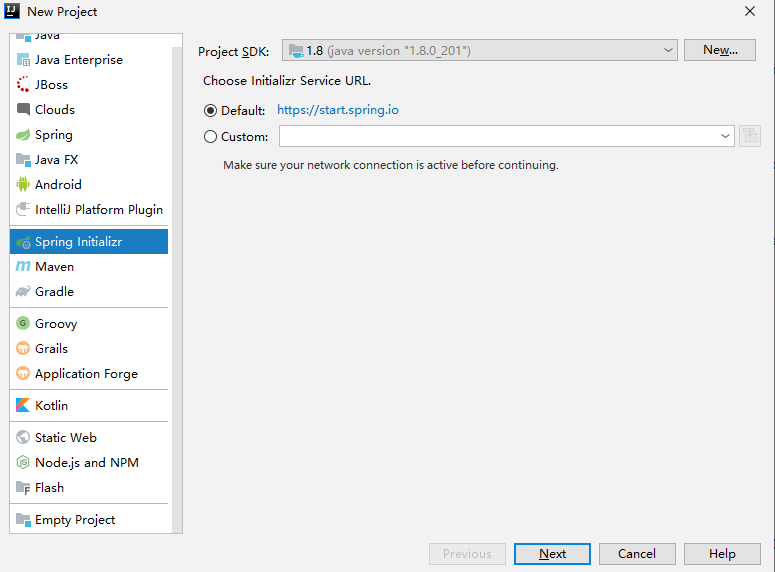Select Empty Project label

click(75, 520)
